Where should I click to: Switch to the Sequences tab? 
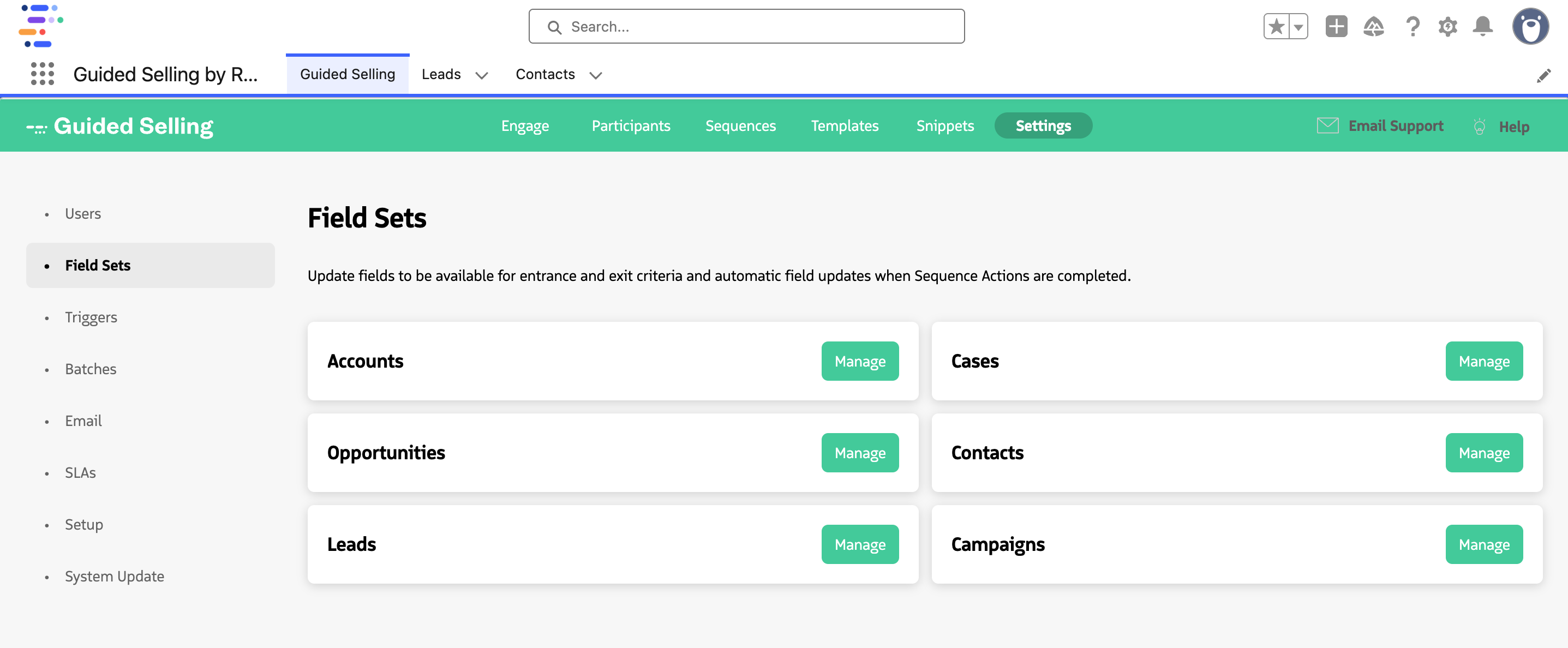[x=740, y=126]
